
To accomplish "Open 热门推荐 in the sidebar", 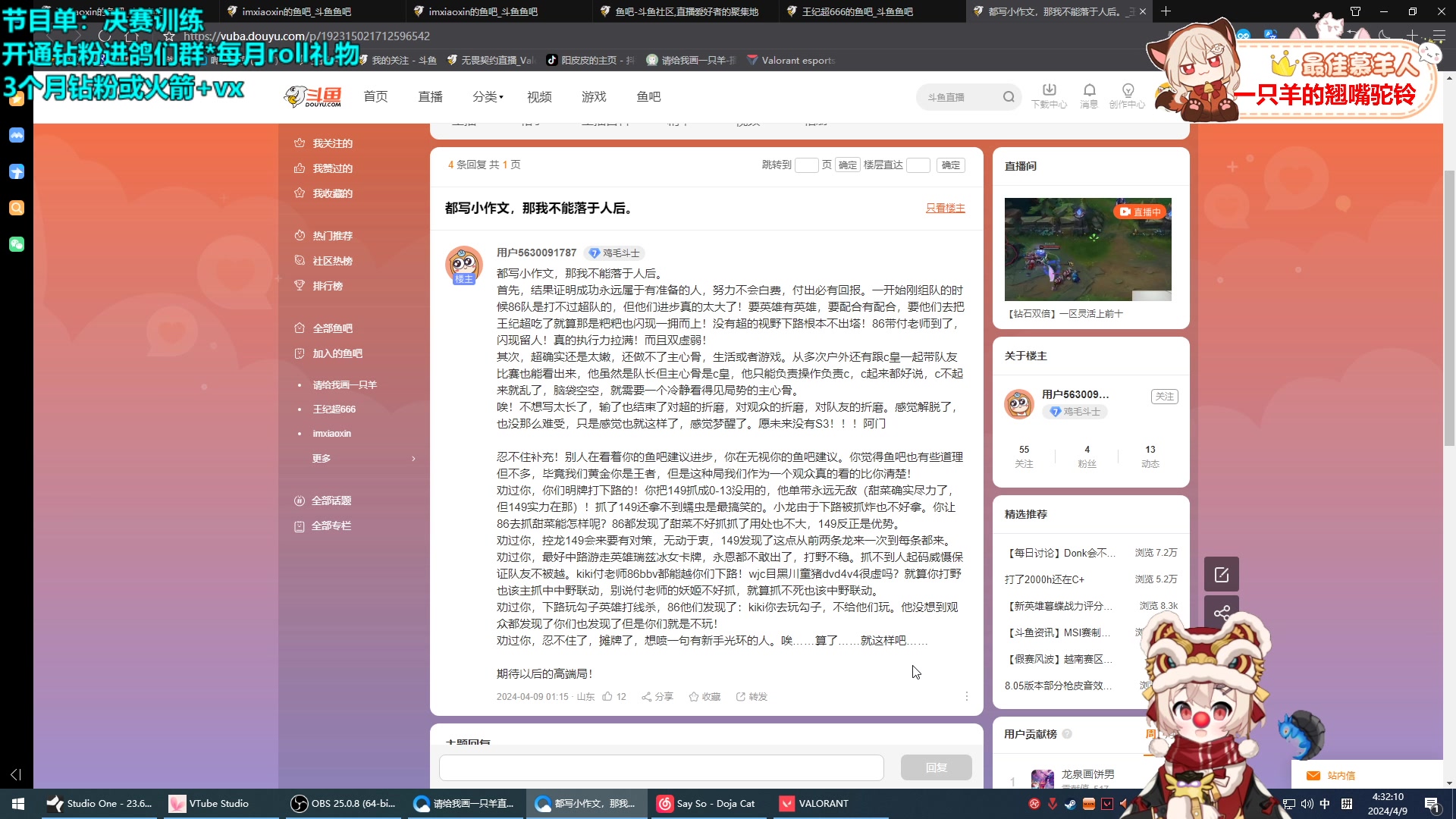I will tap(325, 236).
